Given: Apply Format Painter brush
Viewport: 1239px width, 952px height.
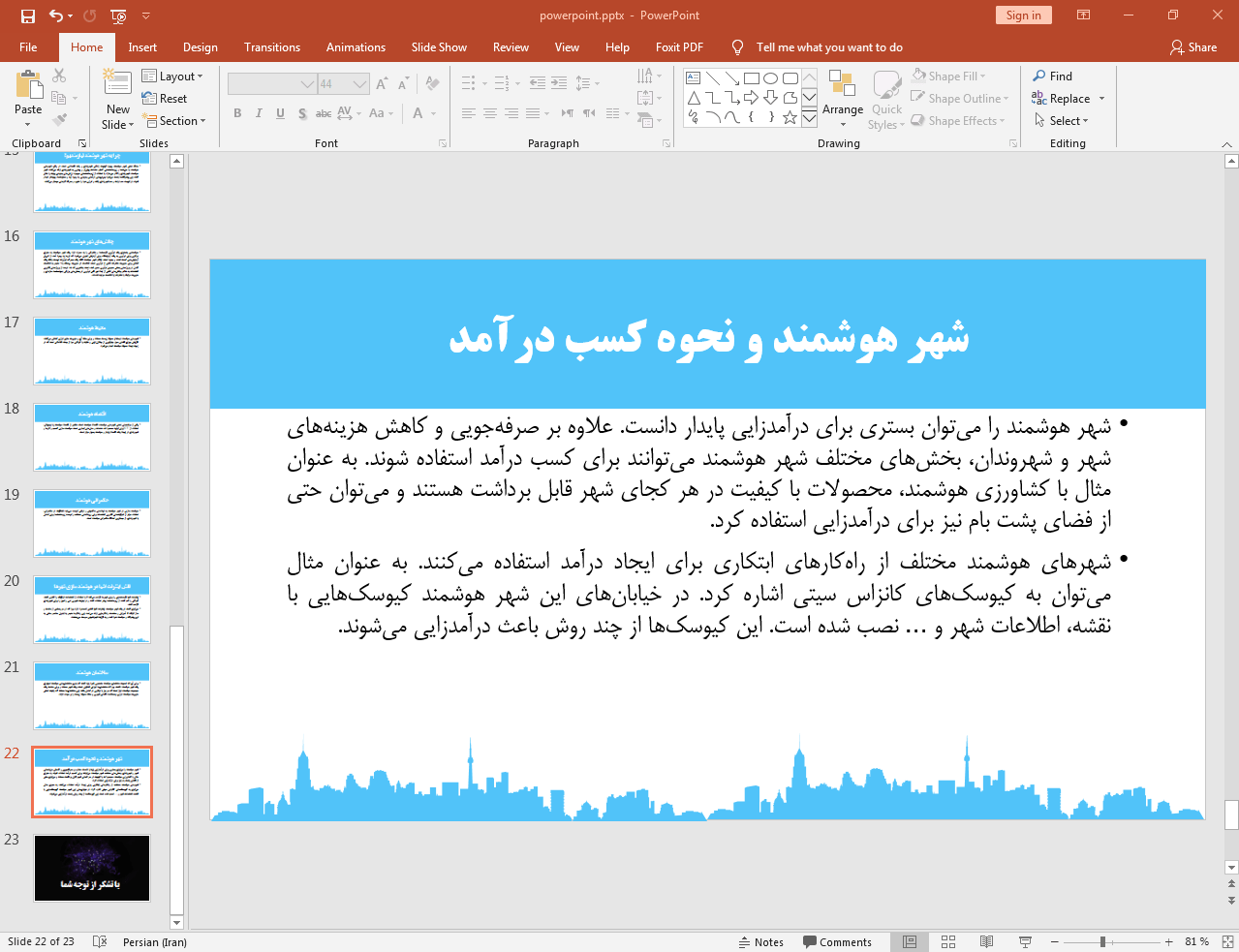Looking at the screenshot, I should (59, 120).
